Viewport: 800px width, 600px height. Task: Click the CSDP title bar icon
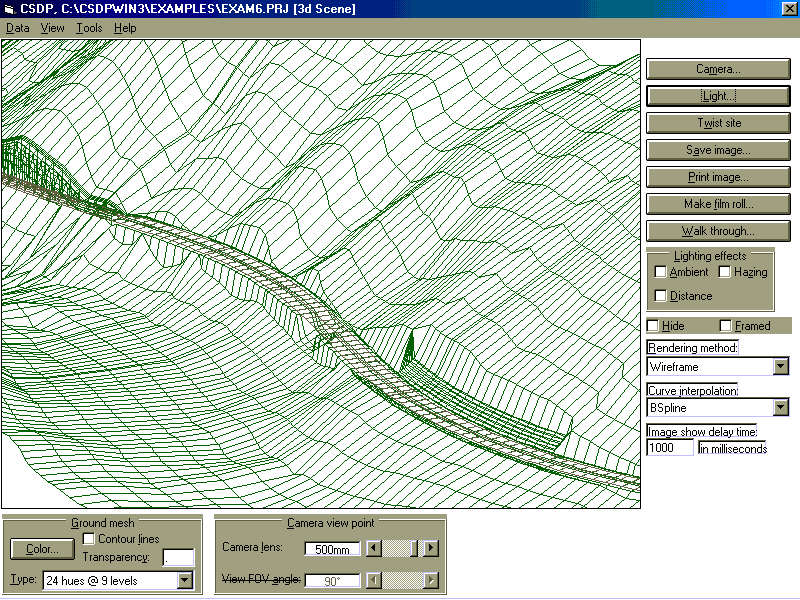point(9,9)
